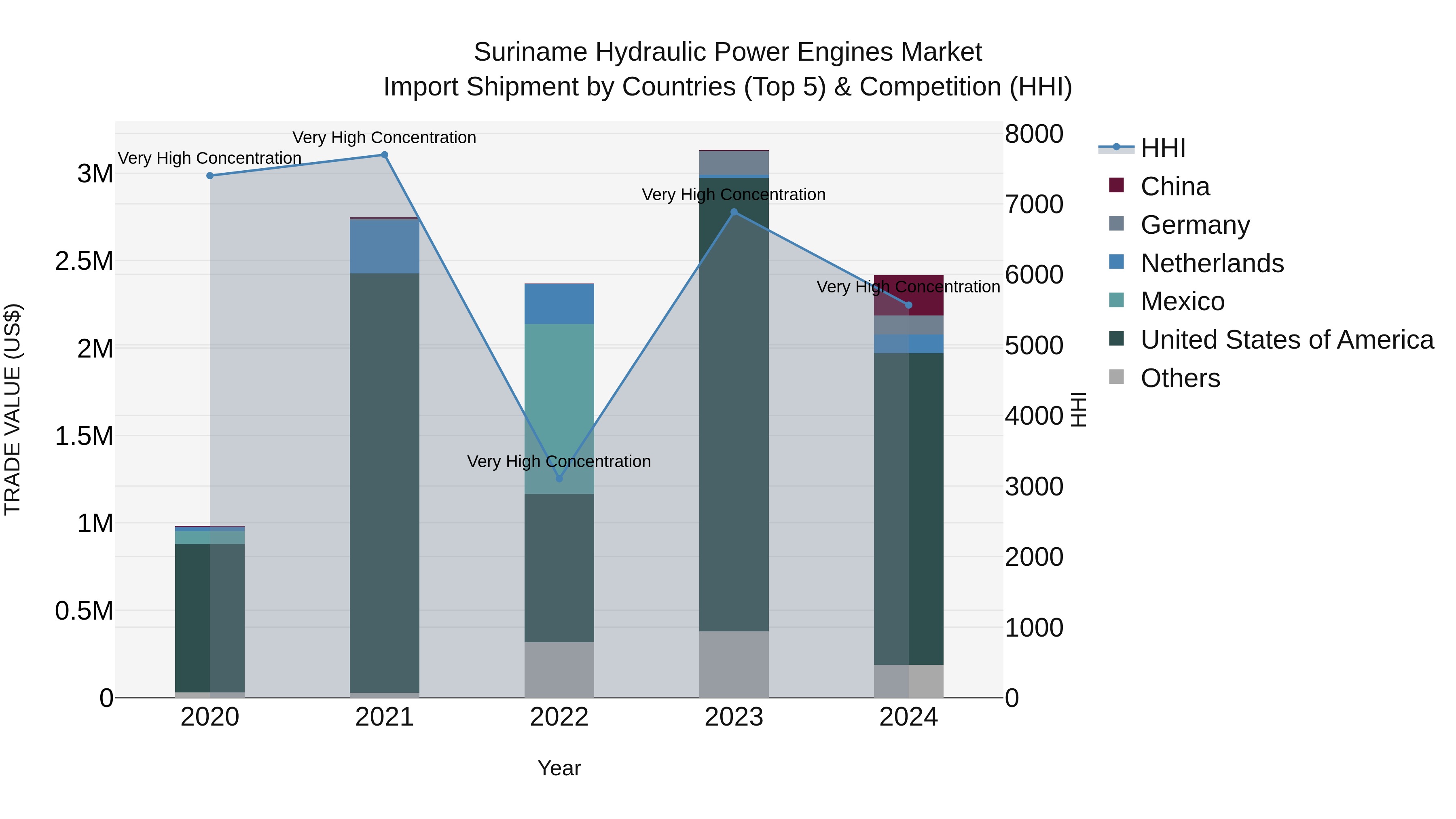1456x819 pixels.
Task: Click the United States segment in 2020 bar
Action: 210,618
